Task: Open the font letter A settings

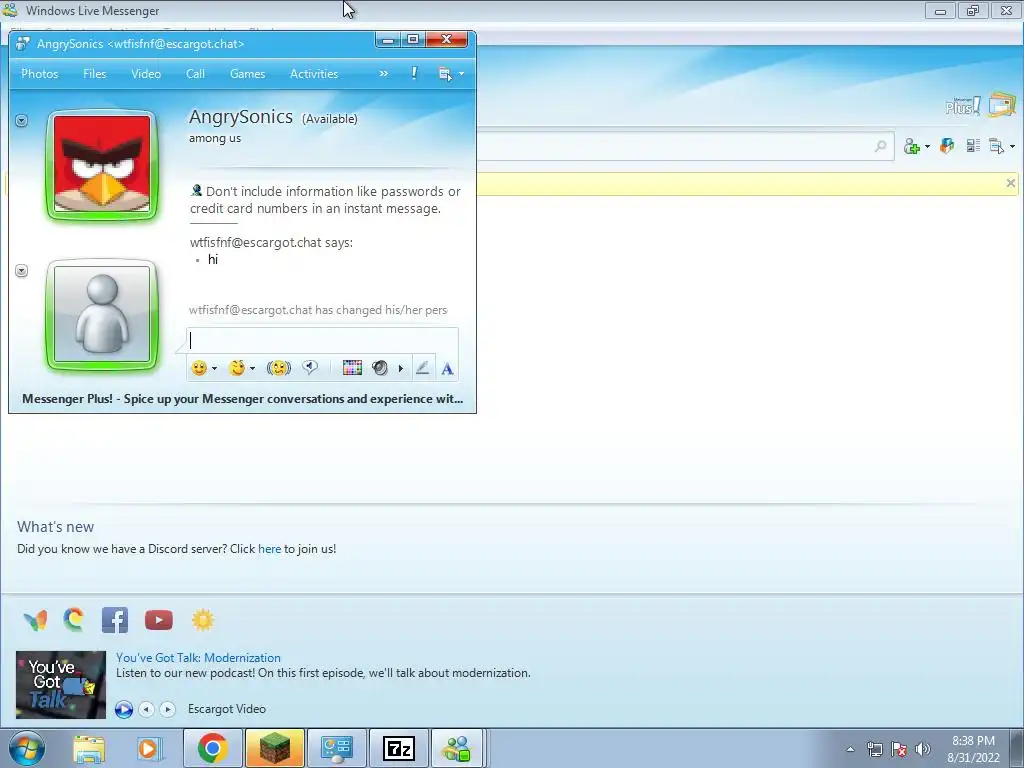Action: click(447, 369)
